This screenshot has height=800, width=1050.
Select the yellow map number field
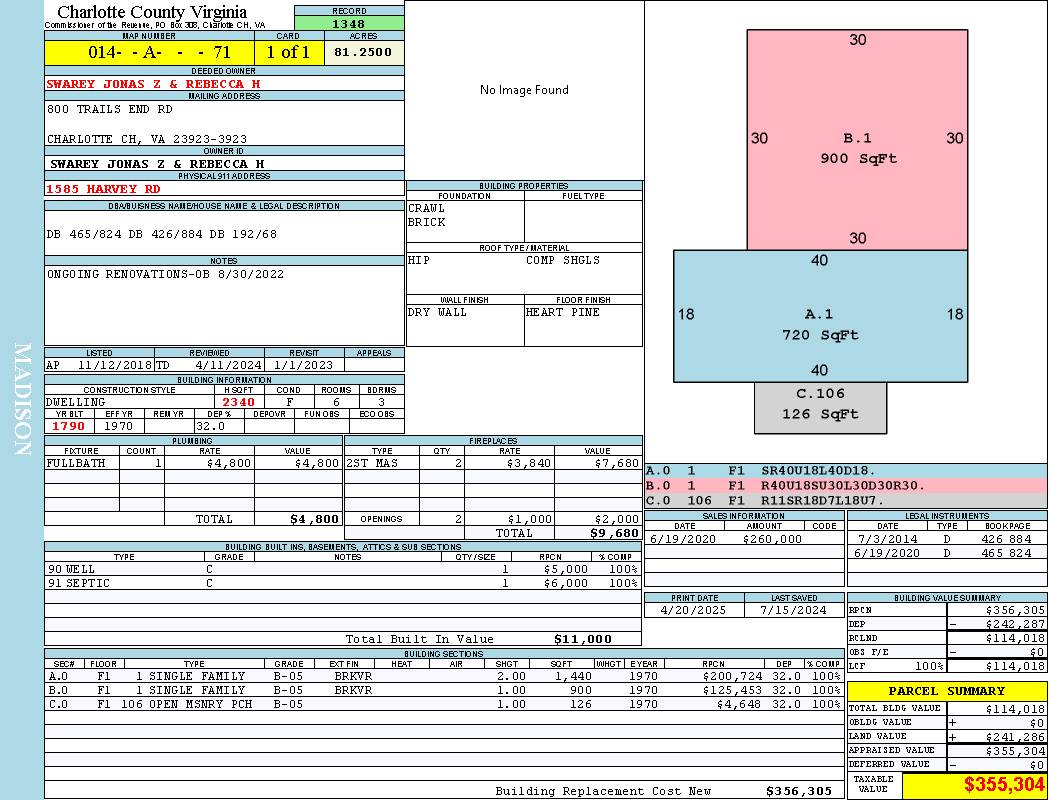click(149, 52)
